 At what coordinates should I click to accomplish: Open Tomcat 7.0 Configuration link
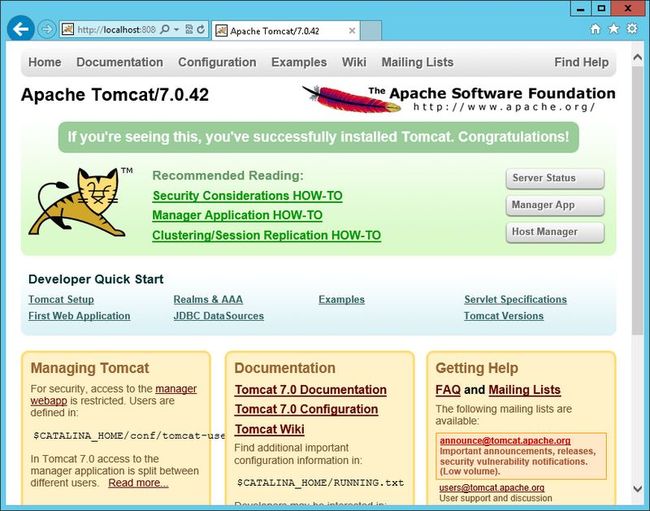click(x=306, y=409)
